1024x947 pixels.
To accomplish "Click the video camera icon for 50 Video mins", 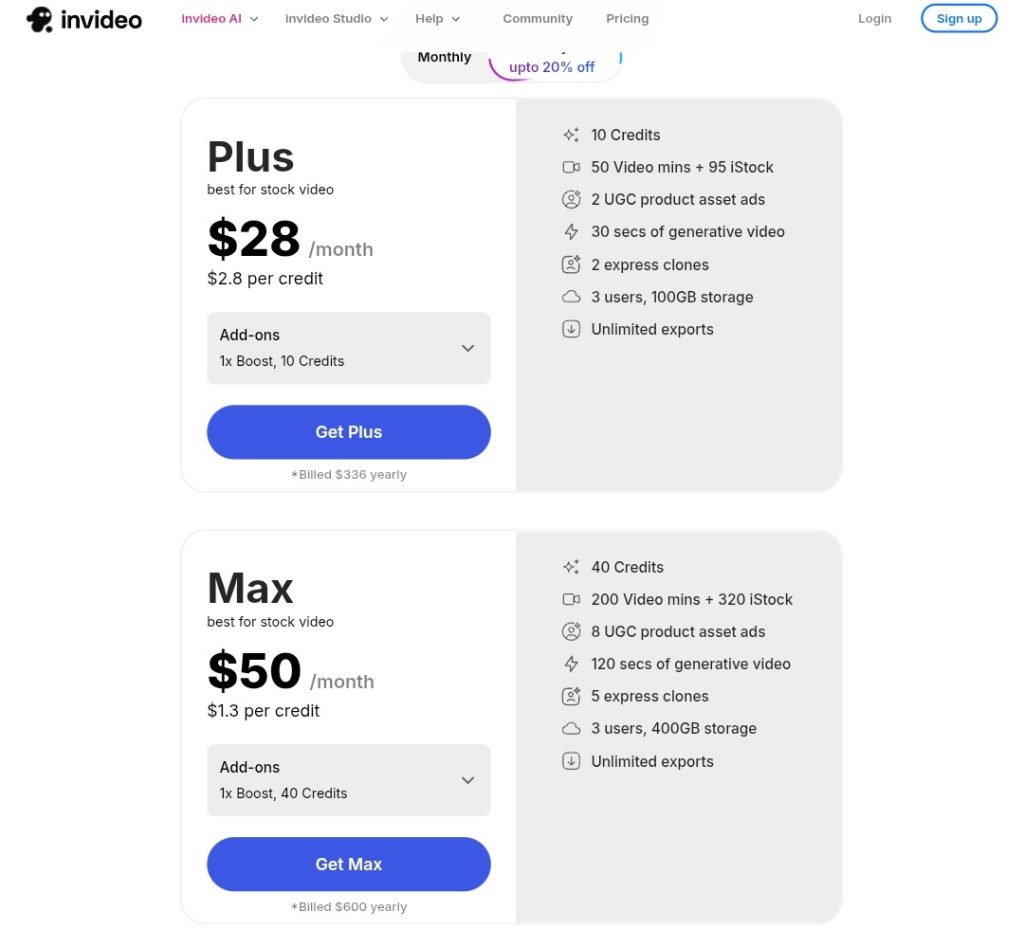I will [x=571, y=167].
